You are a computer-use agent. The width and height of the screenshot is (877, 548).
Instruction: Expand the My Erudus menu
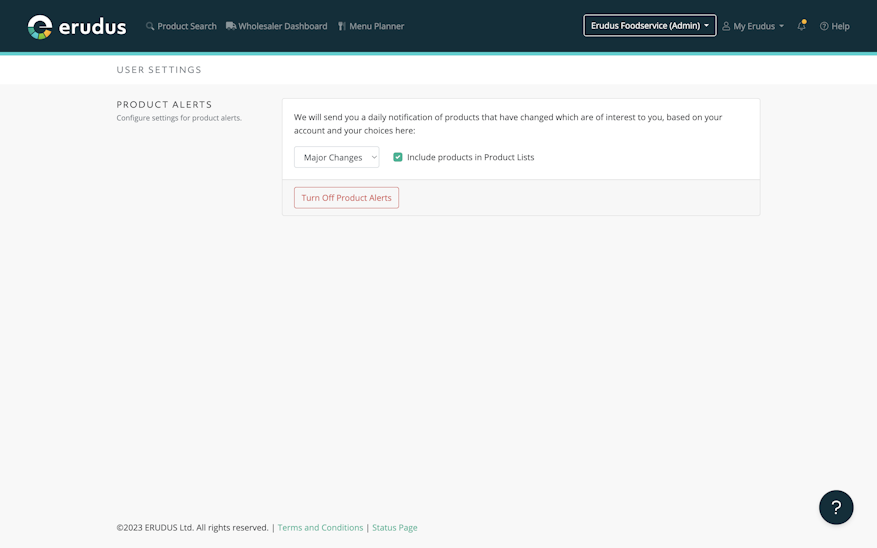[x=753, y=26]
